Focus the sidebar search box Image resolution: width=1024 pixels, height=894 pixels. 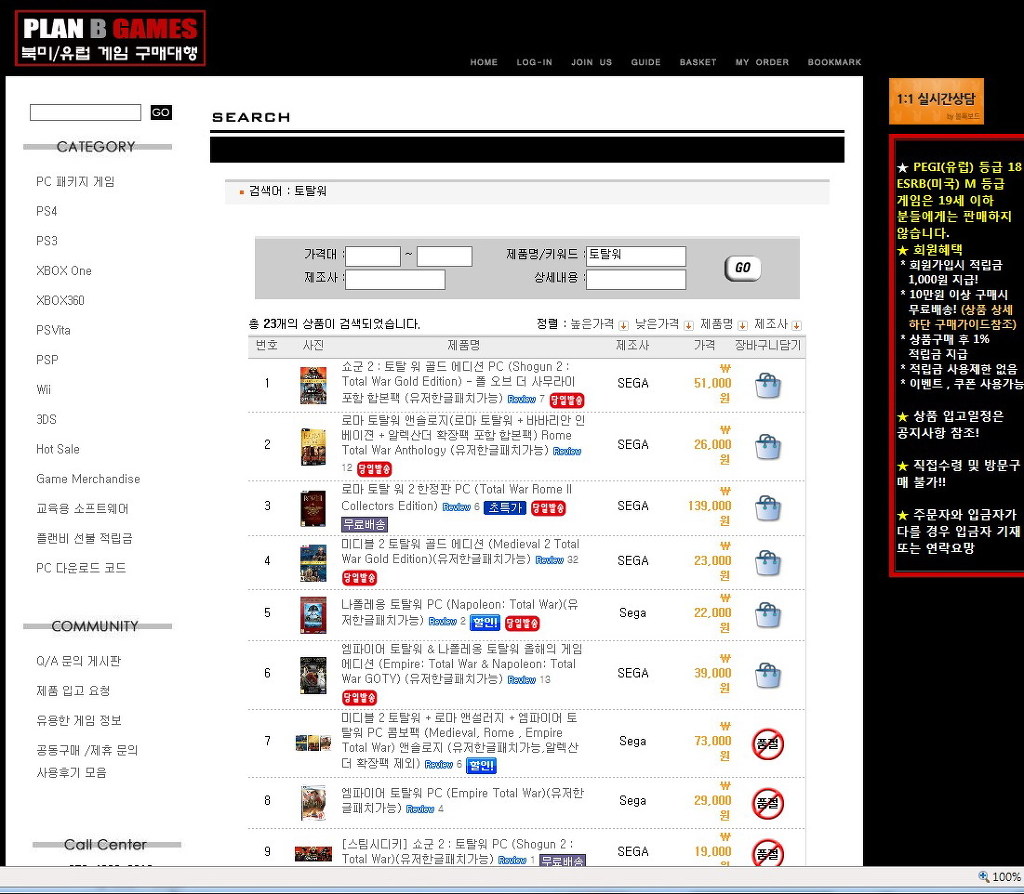point(86,112)
